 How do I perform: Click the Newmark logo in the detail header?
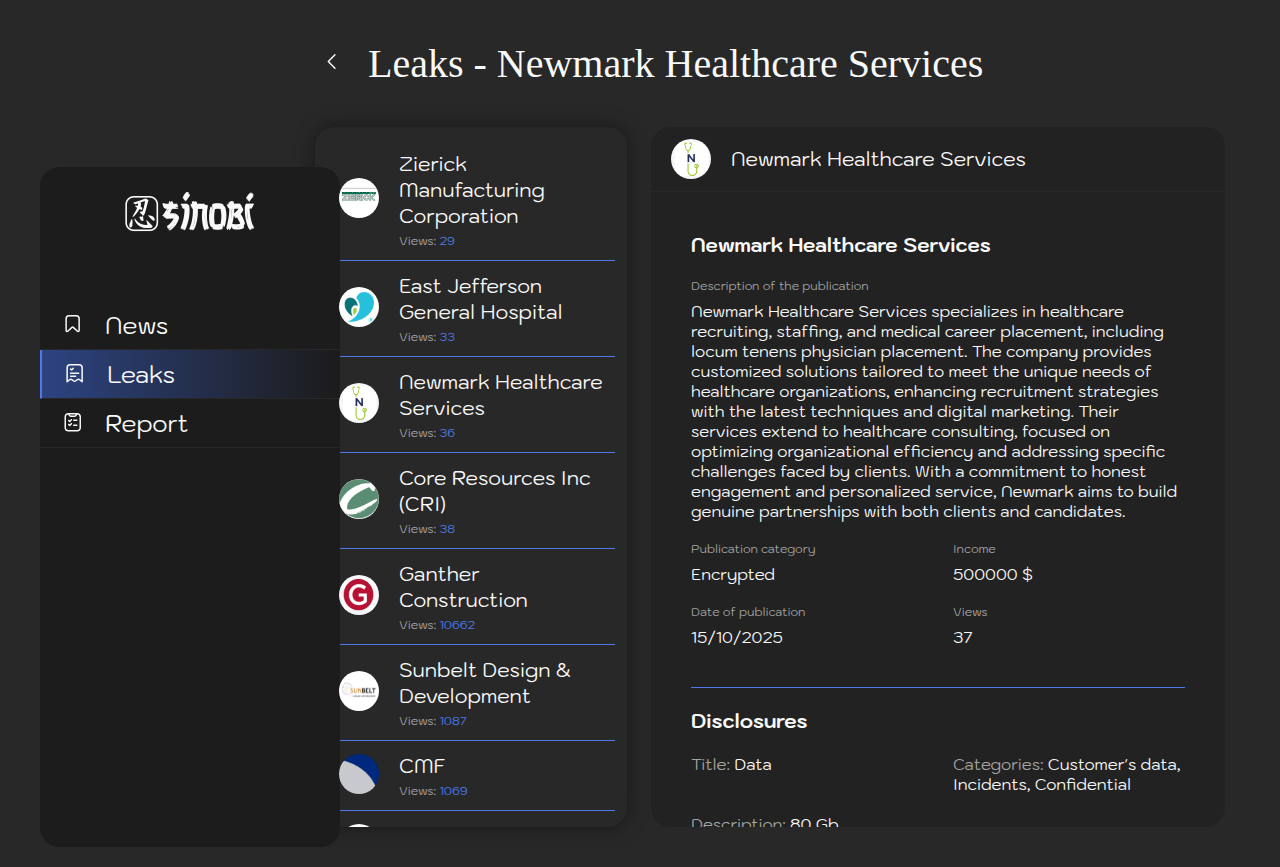(691, 159)
